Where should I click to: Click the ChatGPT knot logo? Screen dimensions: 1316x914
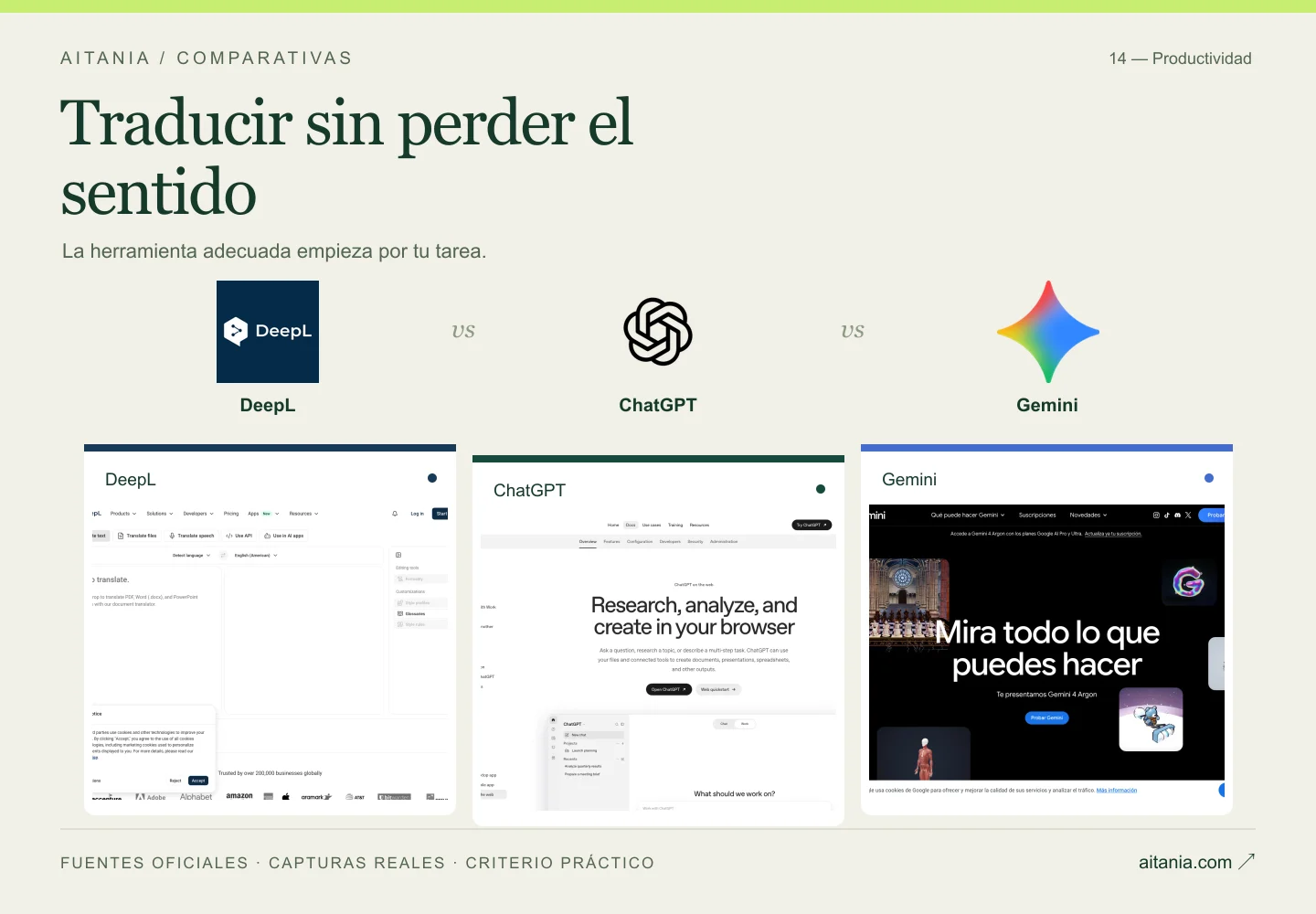[x=658, y=332]
